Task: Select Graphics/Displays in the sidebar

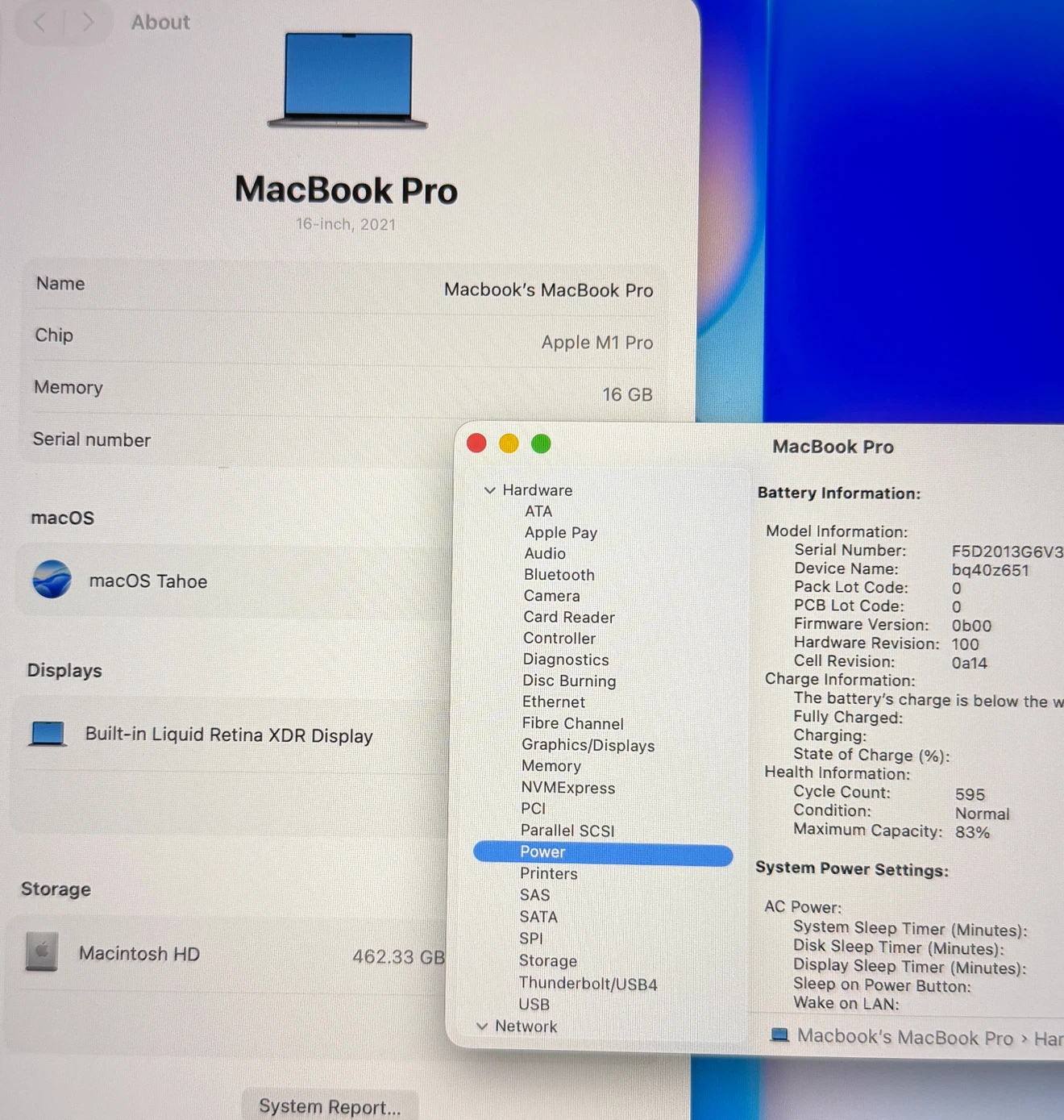Action: [x=588, y=745]
